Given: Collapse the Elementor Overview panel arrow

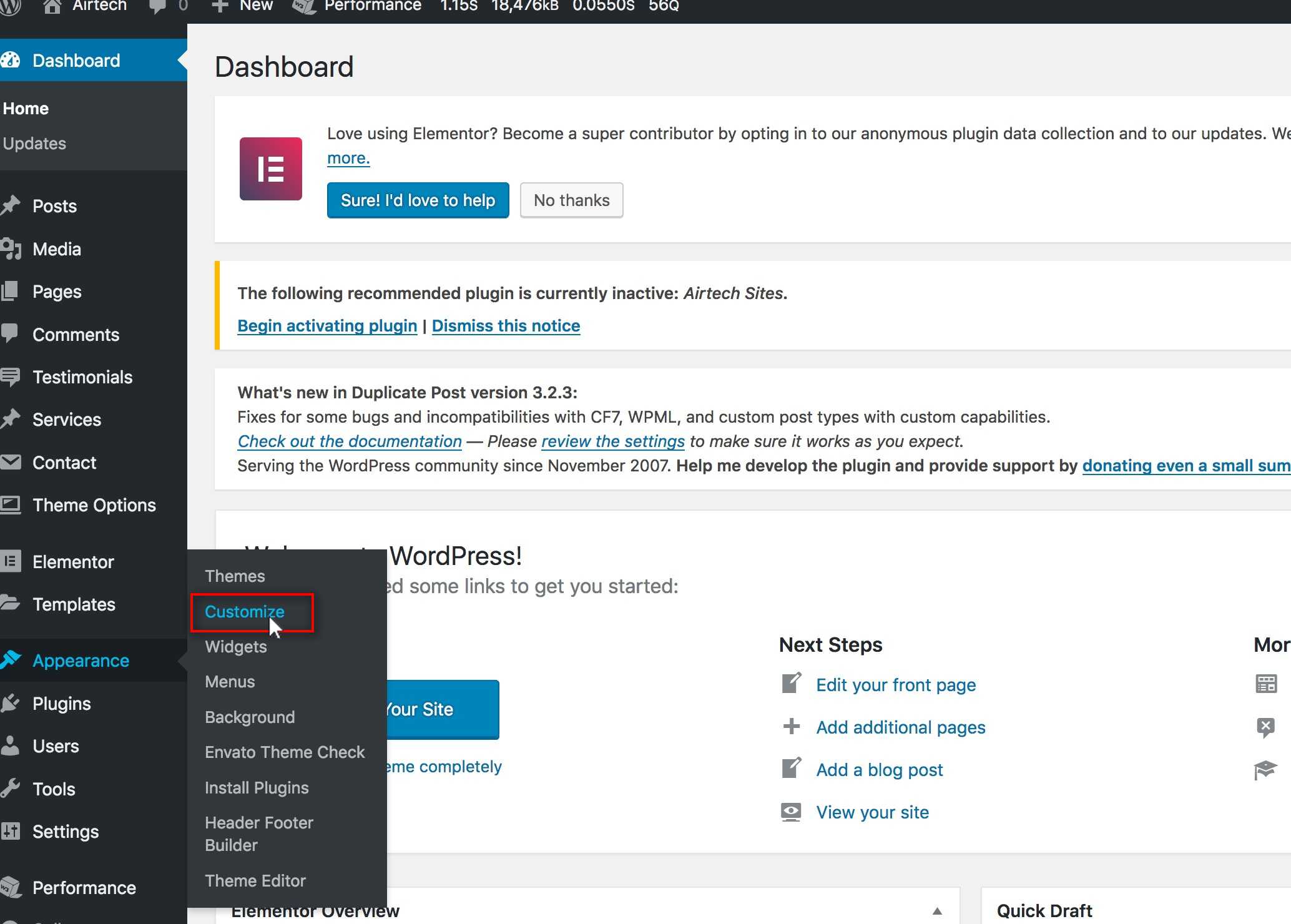Looking at the screenshot, I should pyautogui.click(x=936, y=911).
